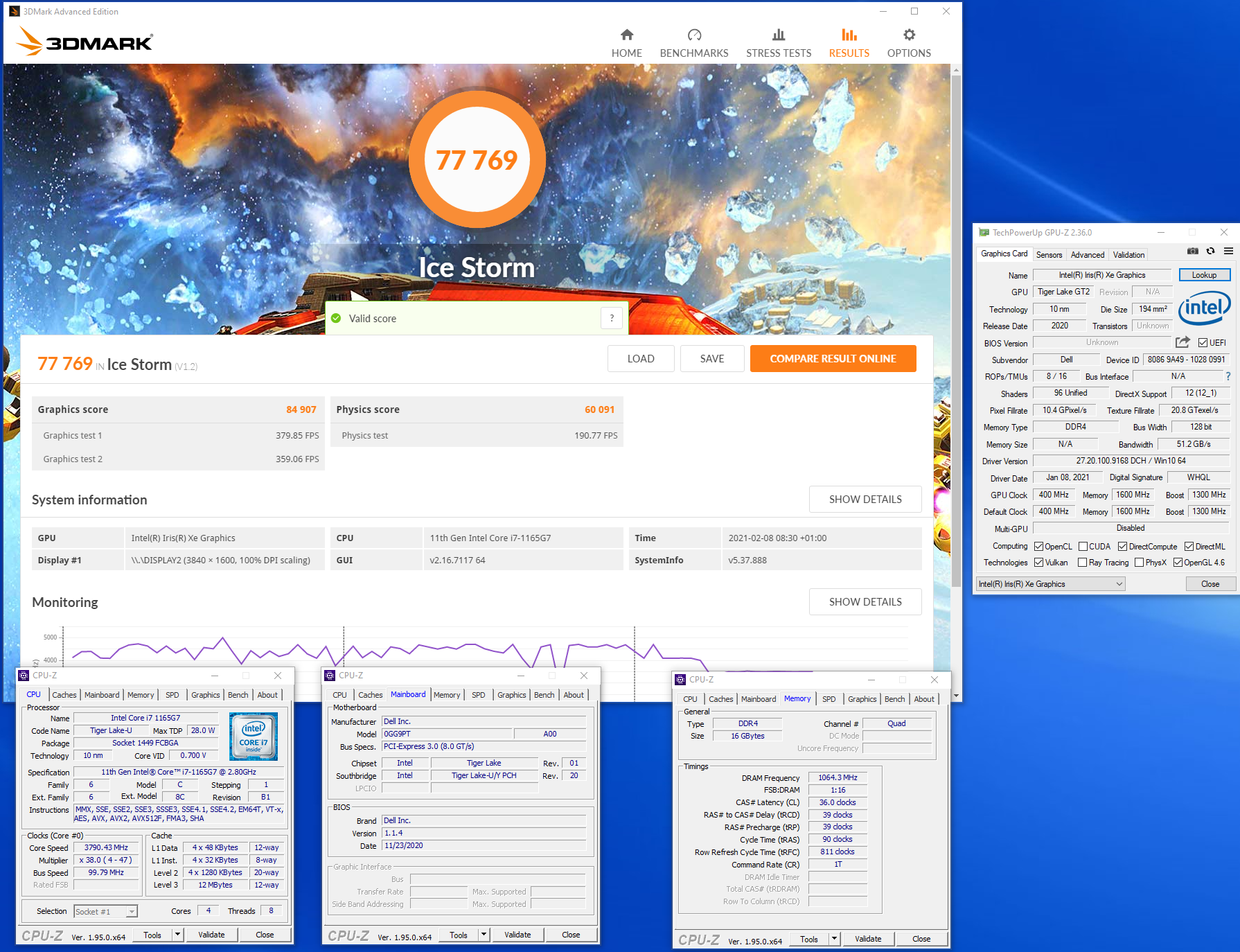Click the GPU-Z refresh icon
The height and width of the screenshot is (952, 1240).
pyautogui.click(x=1210, y=251)
